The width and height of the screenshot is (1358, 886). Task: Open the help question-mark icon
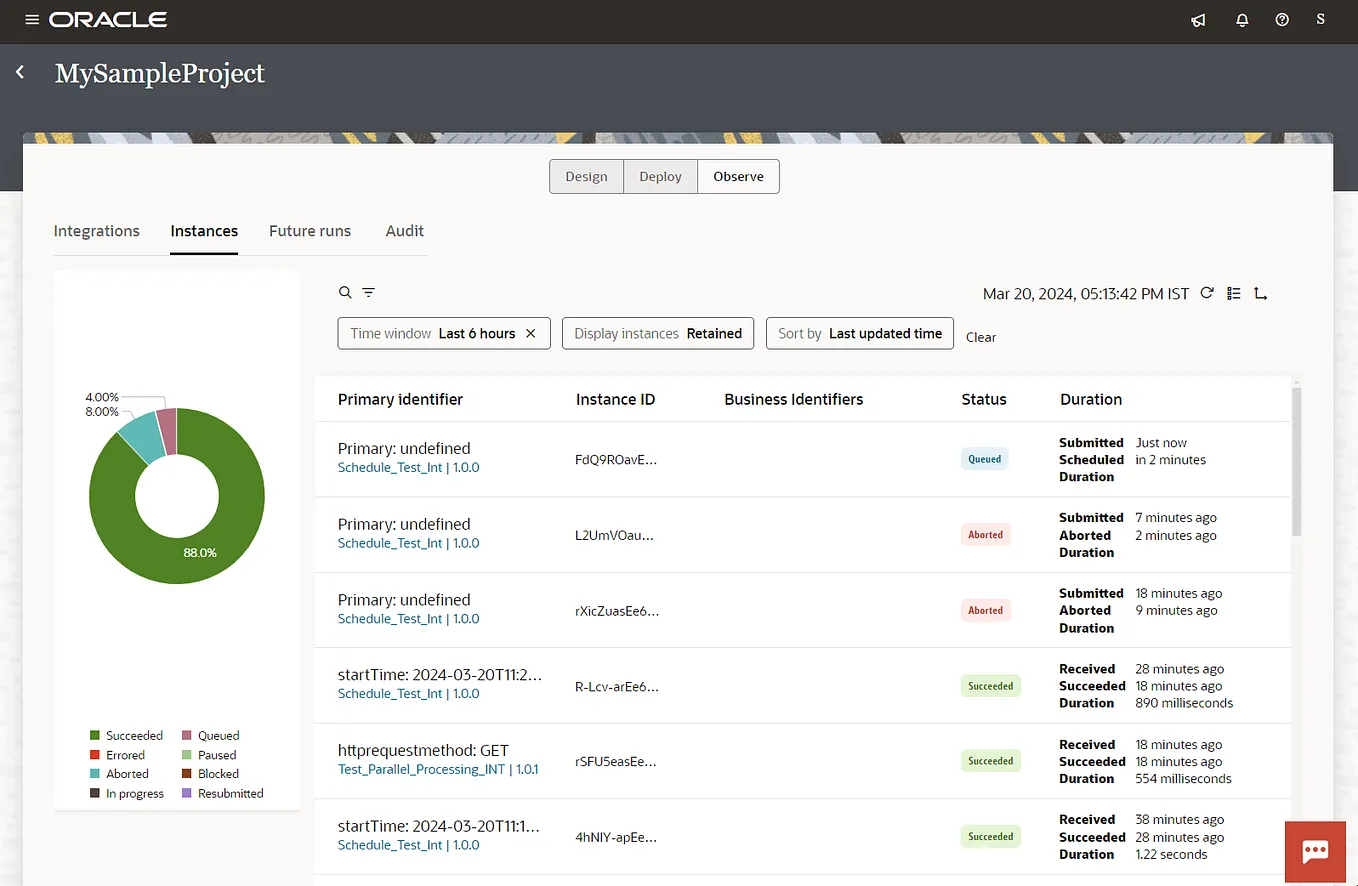point(1282,20)
